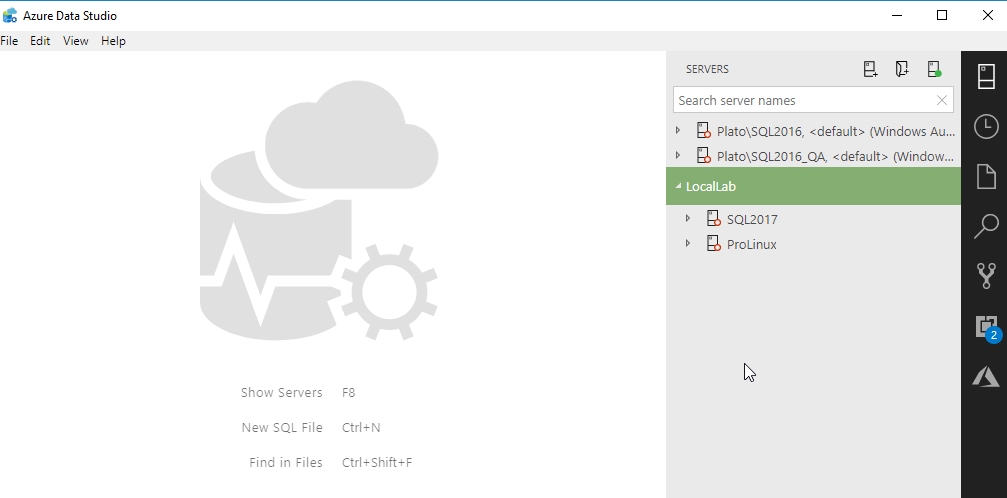Expand the SQL2017 server node
The width and height of the screenshot is (1007, 498).
pos(688,218)
